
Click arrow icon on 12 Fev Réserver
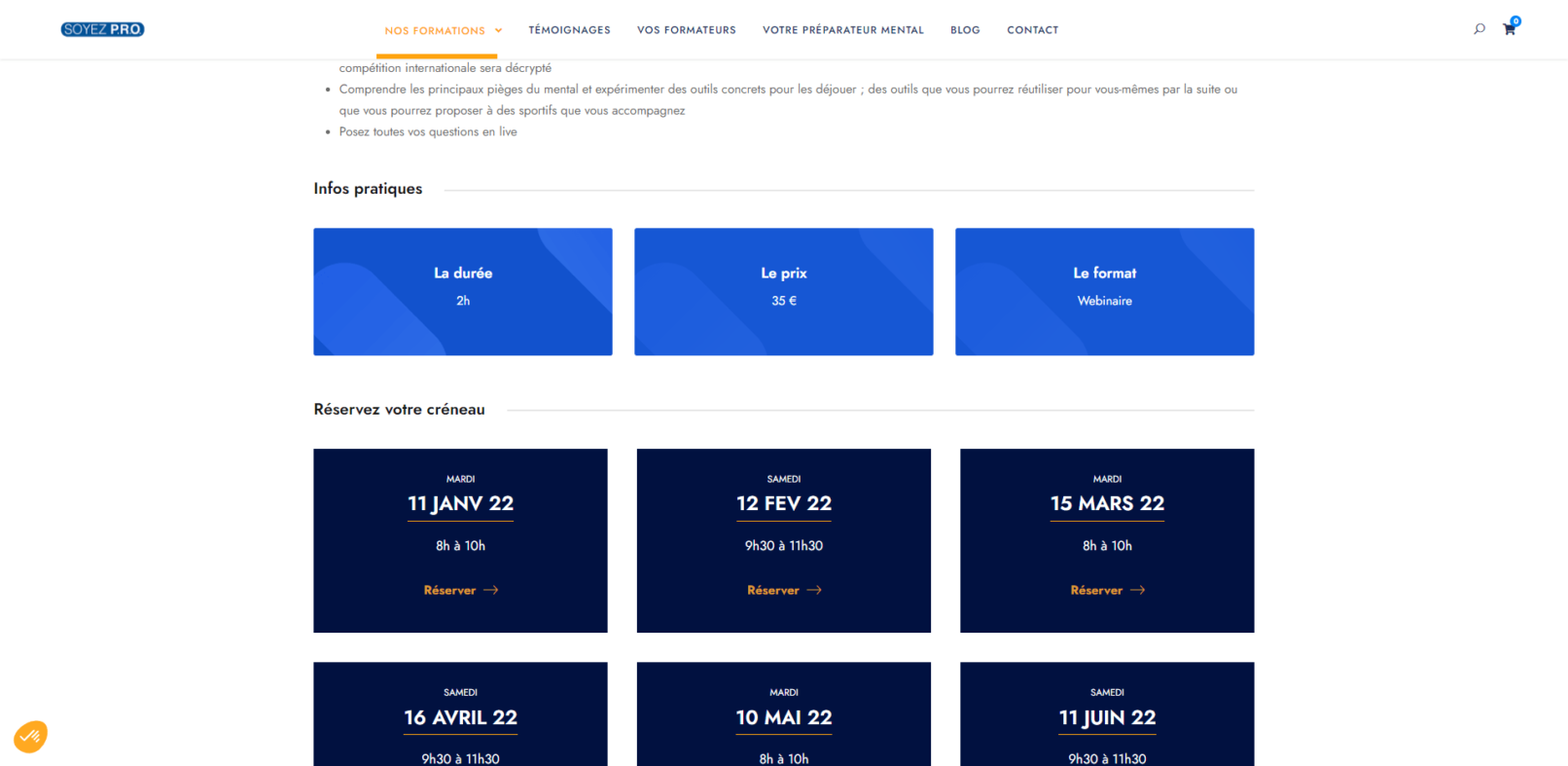point(814,590)
